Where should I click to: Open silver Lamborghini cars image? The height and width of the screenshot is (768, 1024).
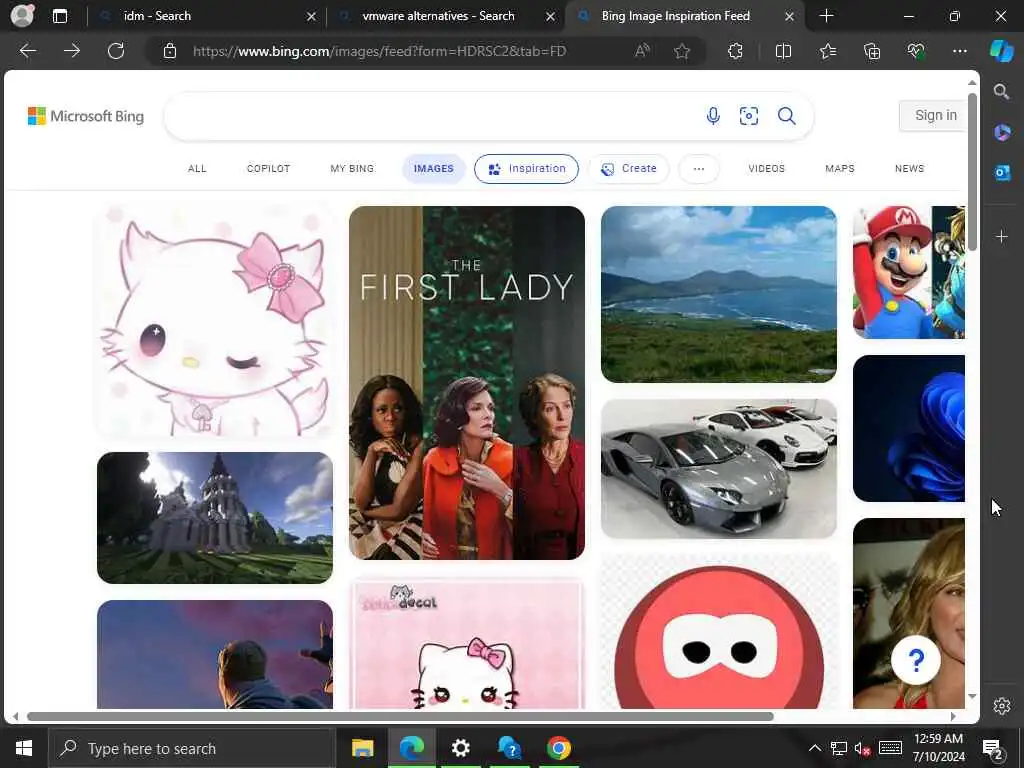coord(718,469)
